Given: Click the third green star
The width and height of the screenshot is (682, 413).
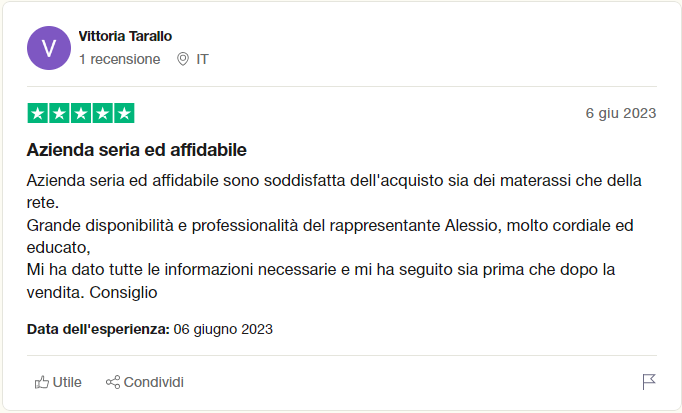Looking at the screenshot, I should pos(81,113).
